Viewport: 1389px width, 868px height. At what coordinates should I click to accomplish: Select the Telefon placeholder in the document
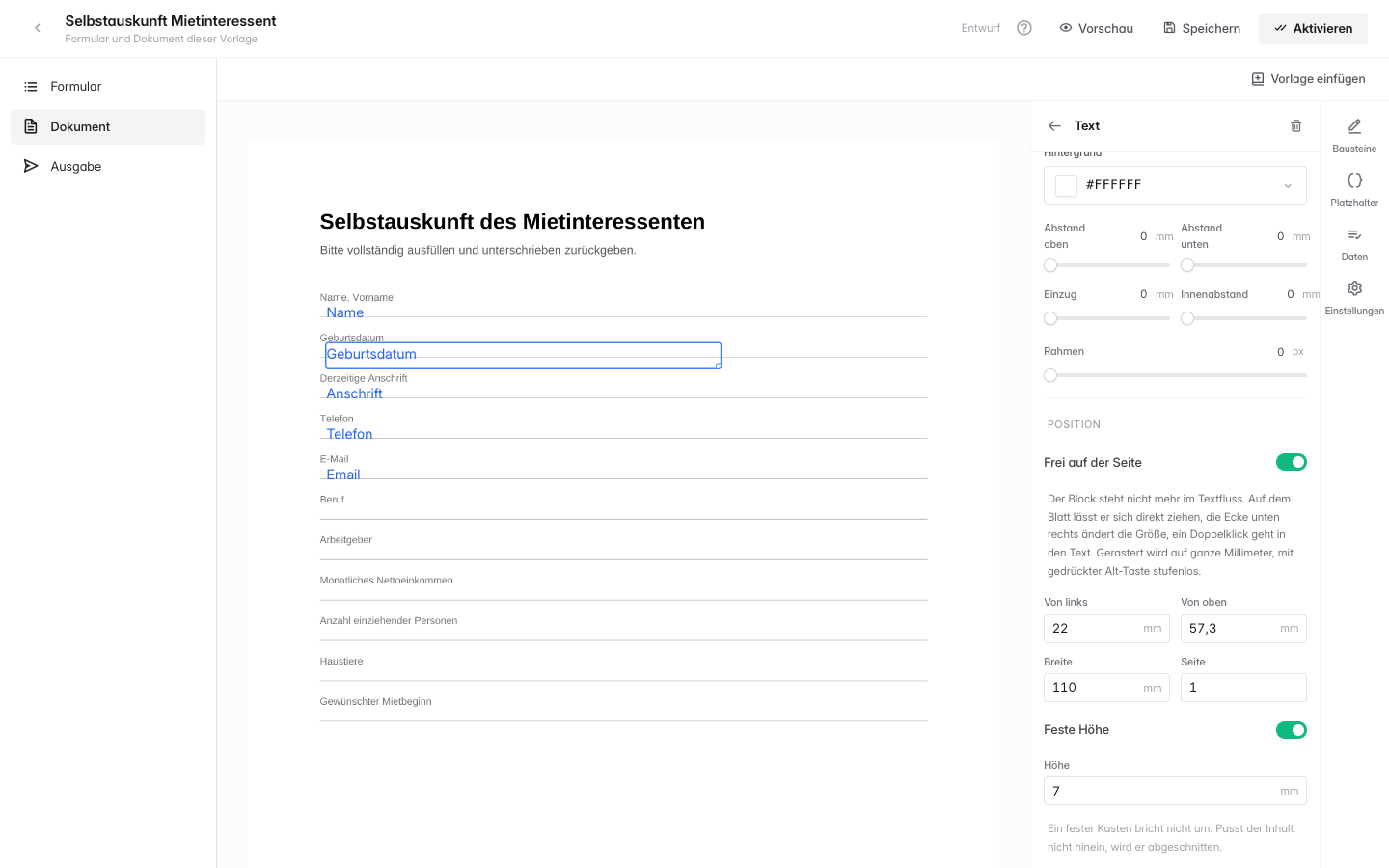click(349, 434)
